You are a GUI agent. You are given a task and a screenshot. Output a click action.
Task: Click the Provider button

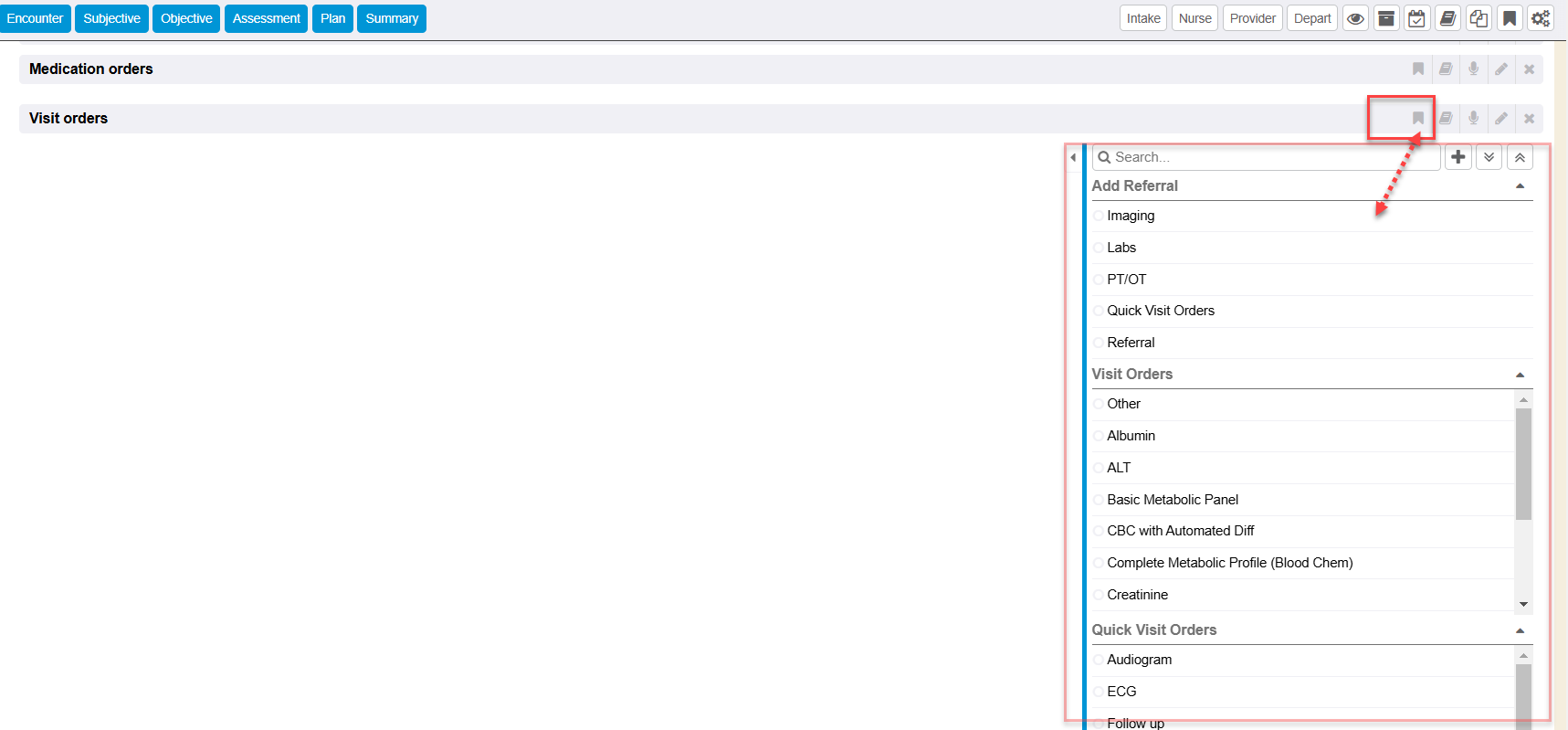coord(1252,18)
